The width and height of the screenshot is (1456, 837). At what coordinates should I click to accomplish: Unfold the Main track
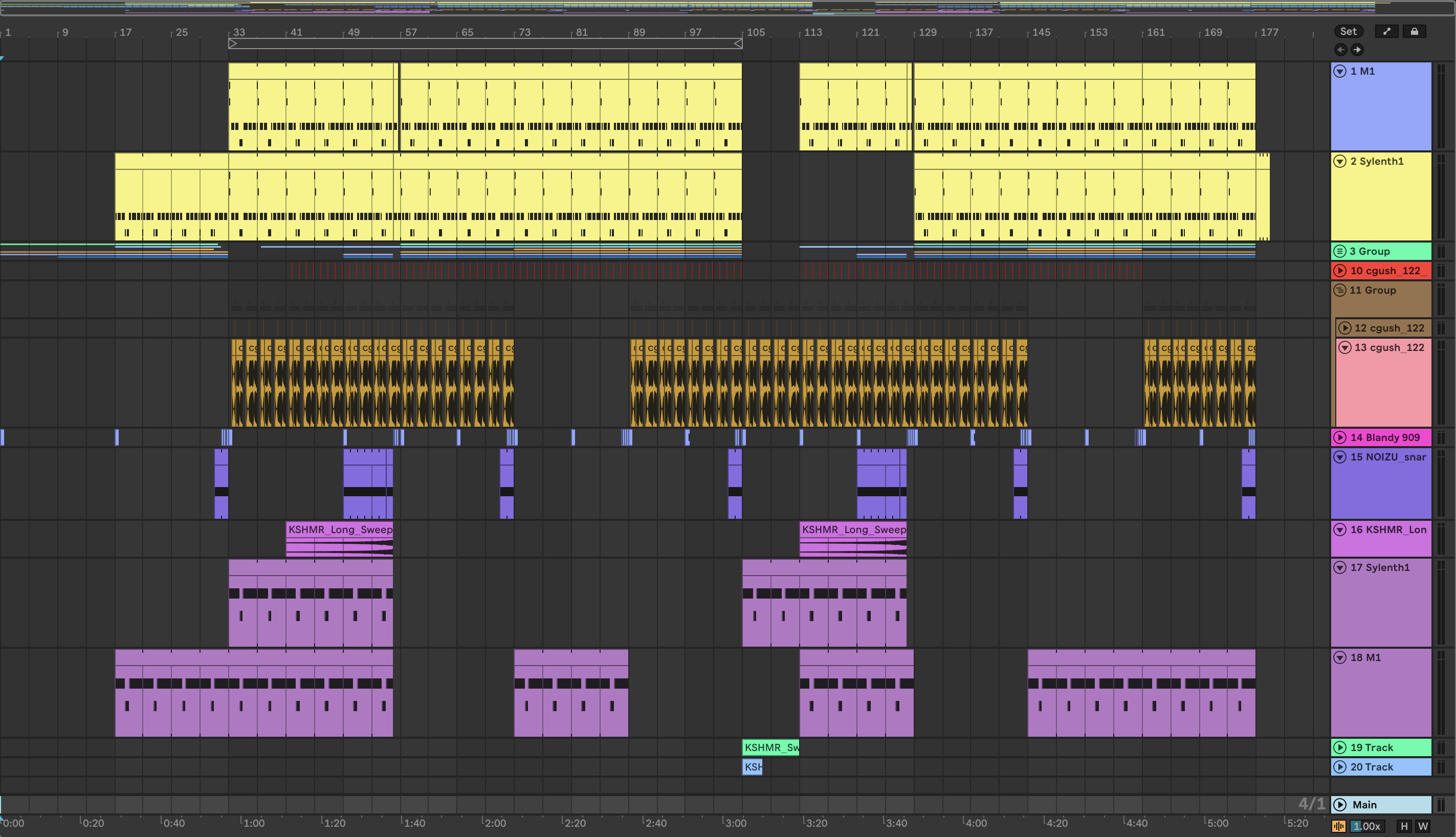click(1340, 805)
